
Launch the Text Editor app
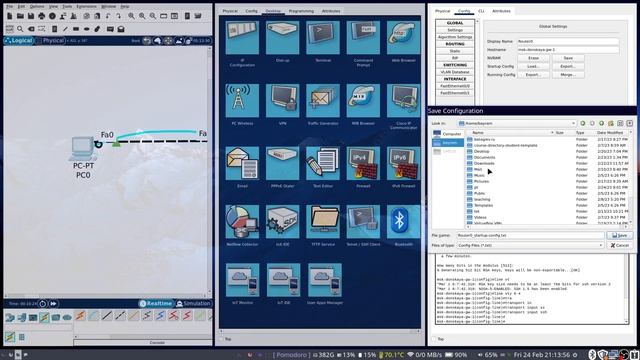tap(323, 163)
